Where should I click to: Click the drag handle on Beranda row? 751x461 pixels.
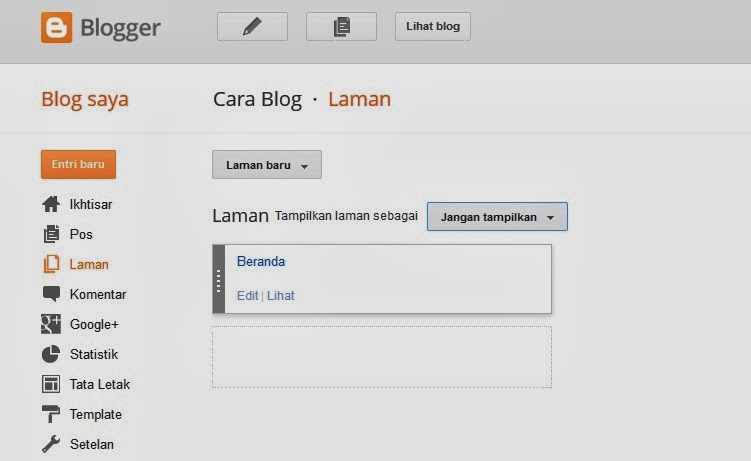pyautogui.click(x=218, y=280)
